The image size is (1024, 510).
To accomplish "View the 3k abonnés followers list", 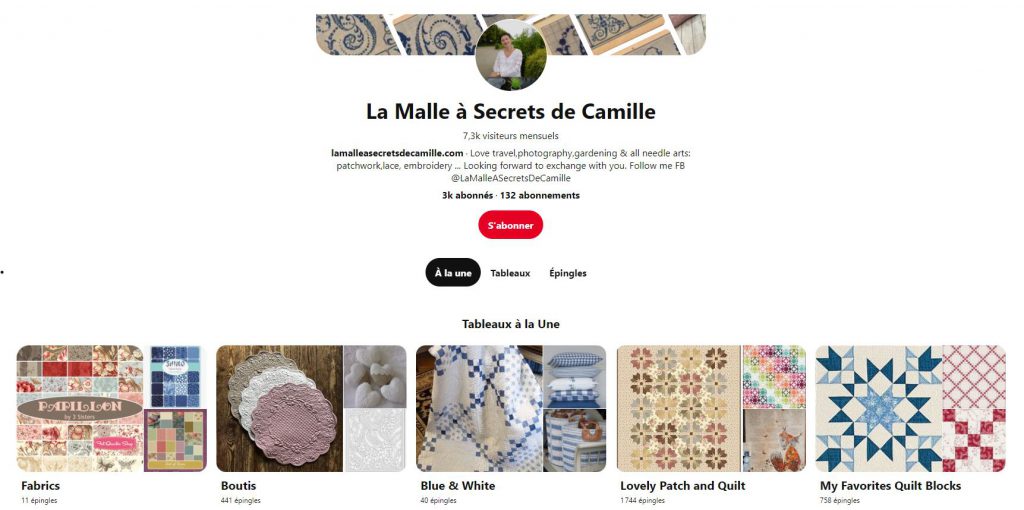I will [x=468, y=195].
